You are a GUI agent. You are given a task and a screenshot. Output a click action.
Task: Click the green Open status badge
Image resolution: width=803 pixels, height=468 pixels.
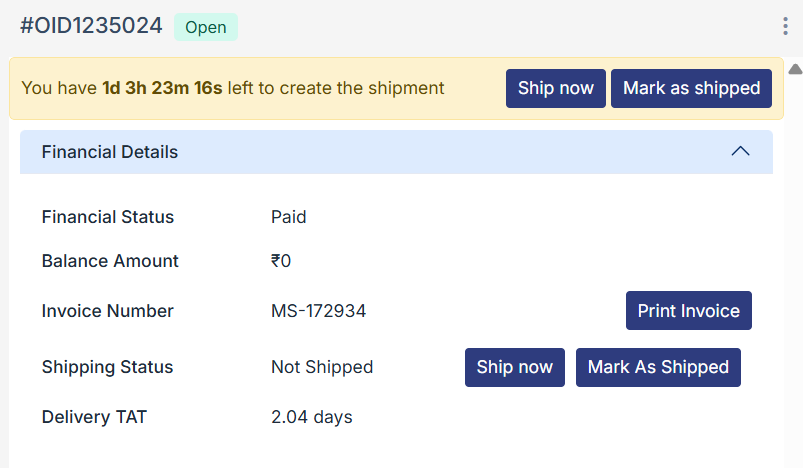click(x=206, y=27)
